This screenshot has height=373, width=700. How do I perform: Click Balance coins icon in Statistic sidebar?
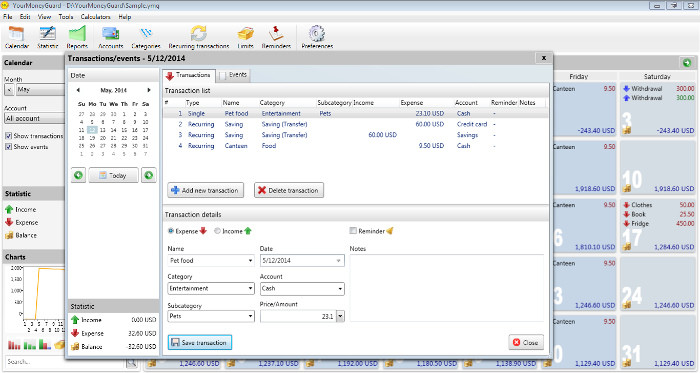click(9, 235)
